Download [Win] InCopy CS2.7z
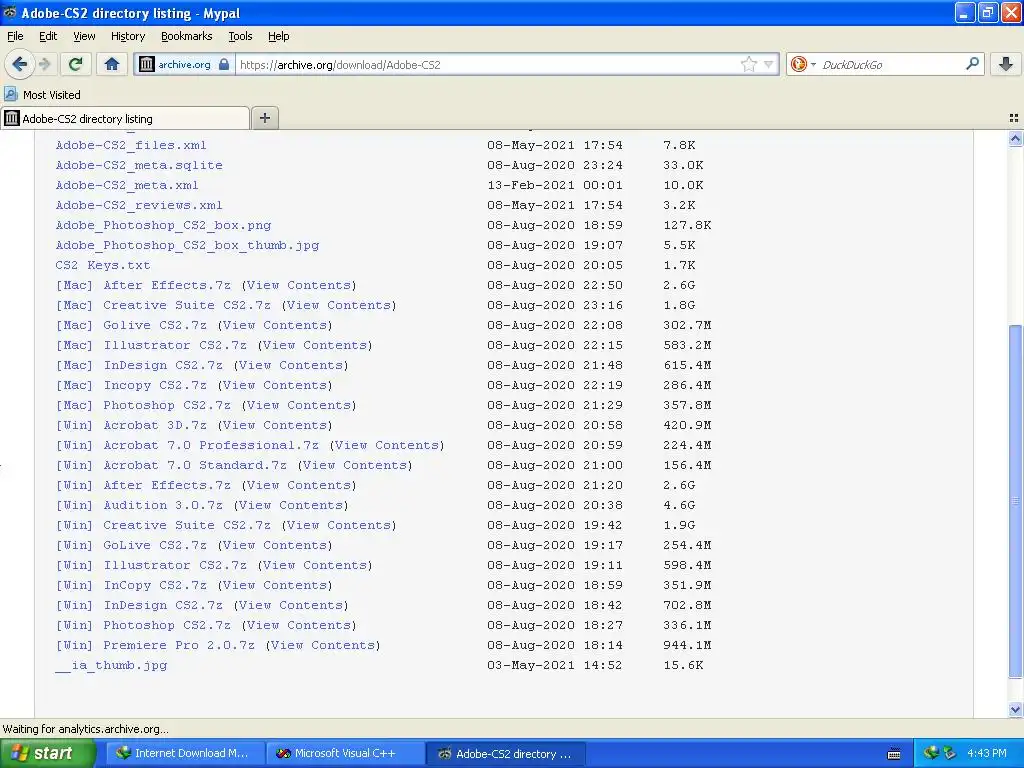 [131, 585]
